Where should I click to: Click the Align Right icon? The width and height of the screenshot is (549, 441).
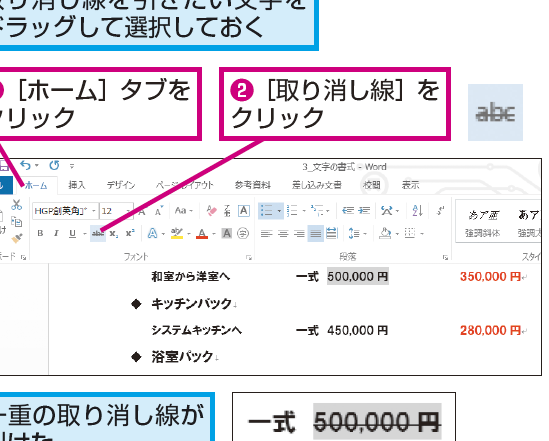click(x=299, y=233)
